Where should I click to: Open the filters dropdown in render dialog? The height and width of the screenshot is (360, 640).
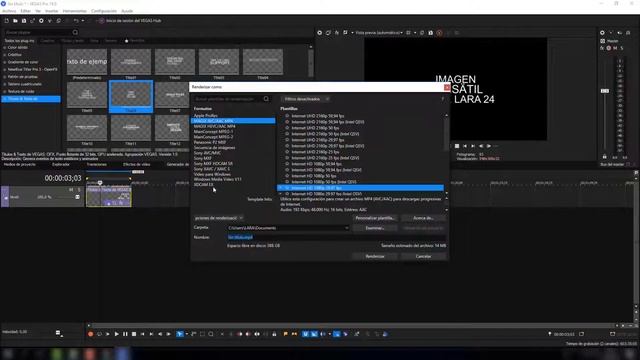[x=306, y=99]
